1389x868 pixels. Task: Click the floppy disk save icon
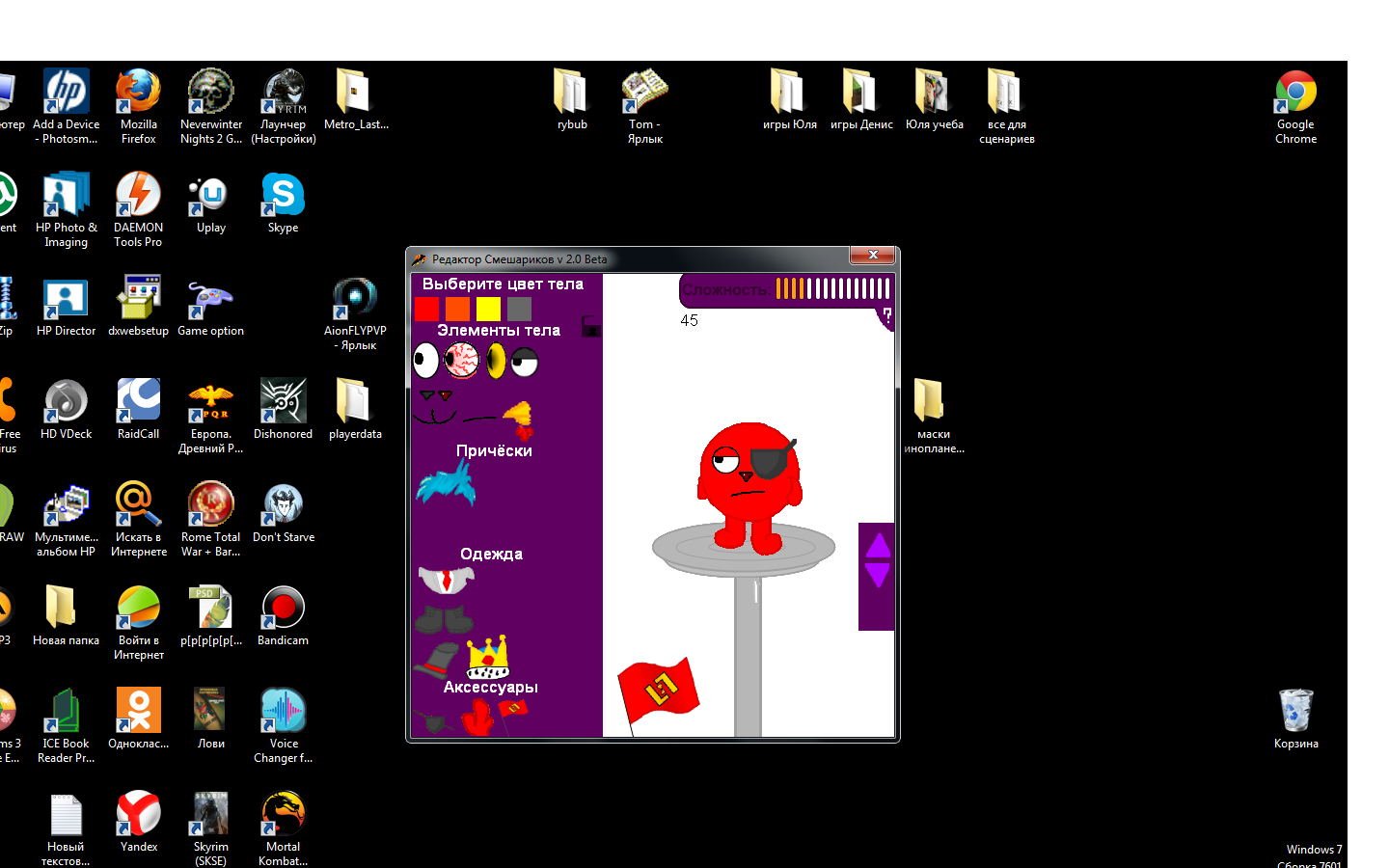pos(590,327)
